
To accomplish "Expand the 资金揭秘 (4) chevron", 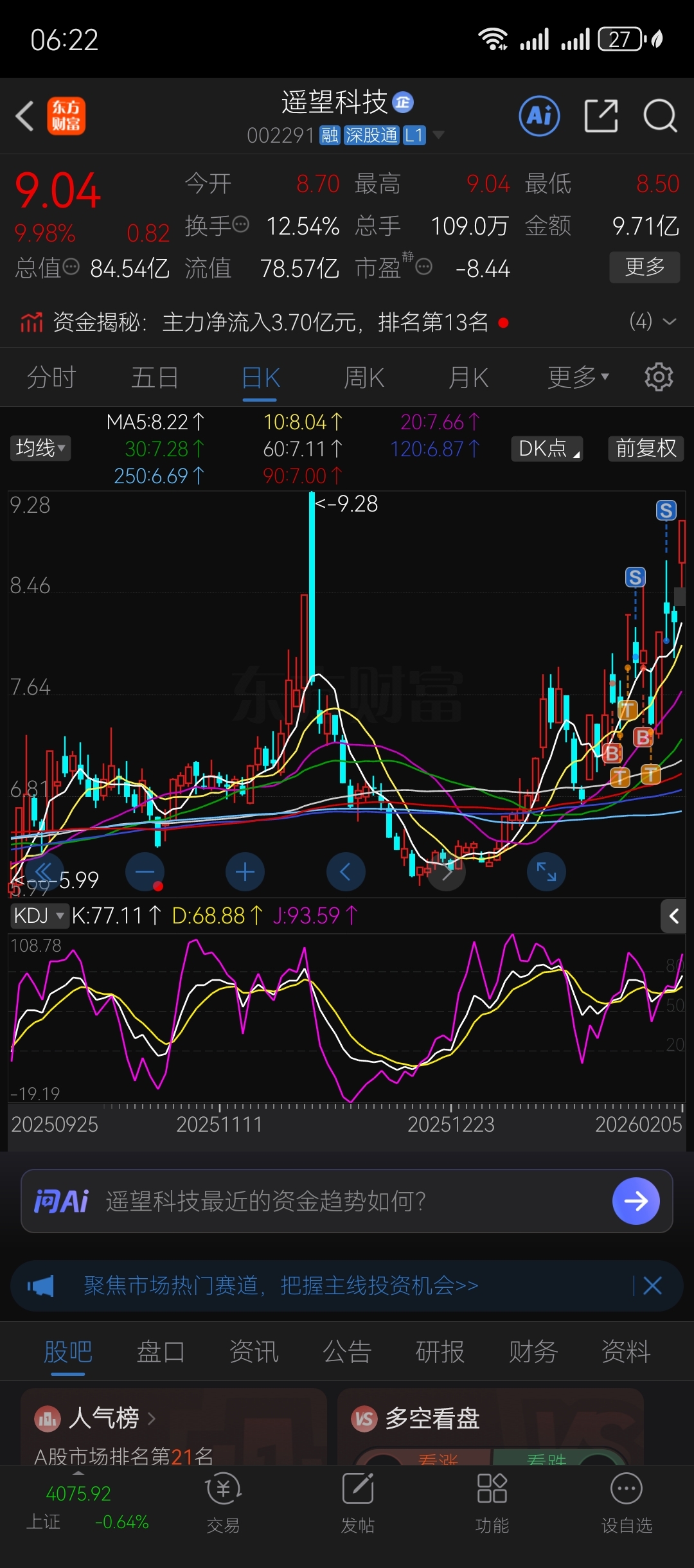I will [x=669, y=321].
